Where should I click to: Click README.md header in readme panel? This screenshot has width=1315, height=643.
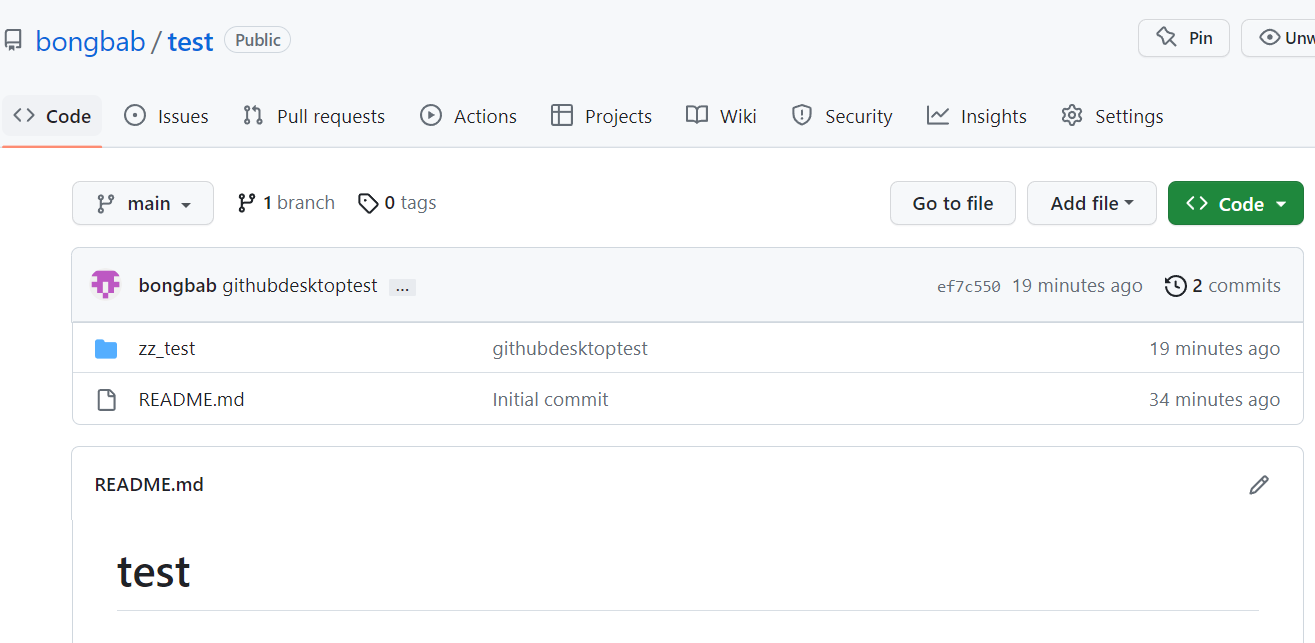tap(149, 484)
